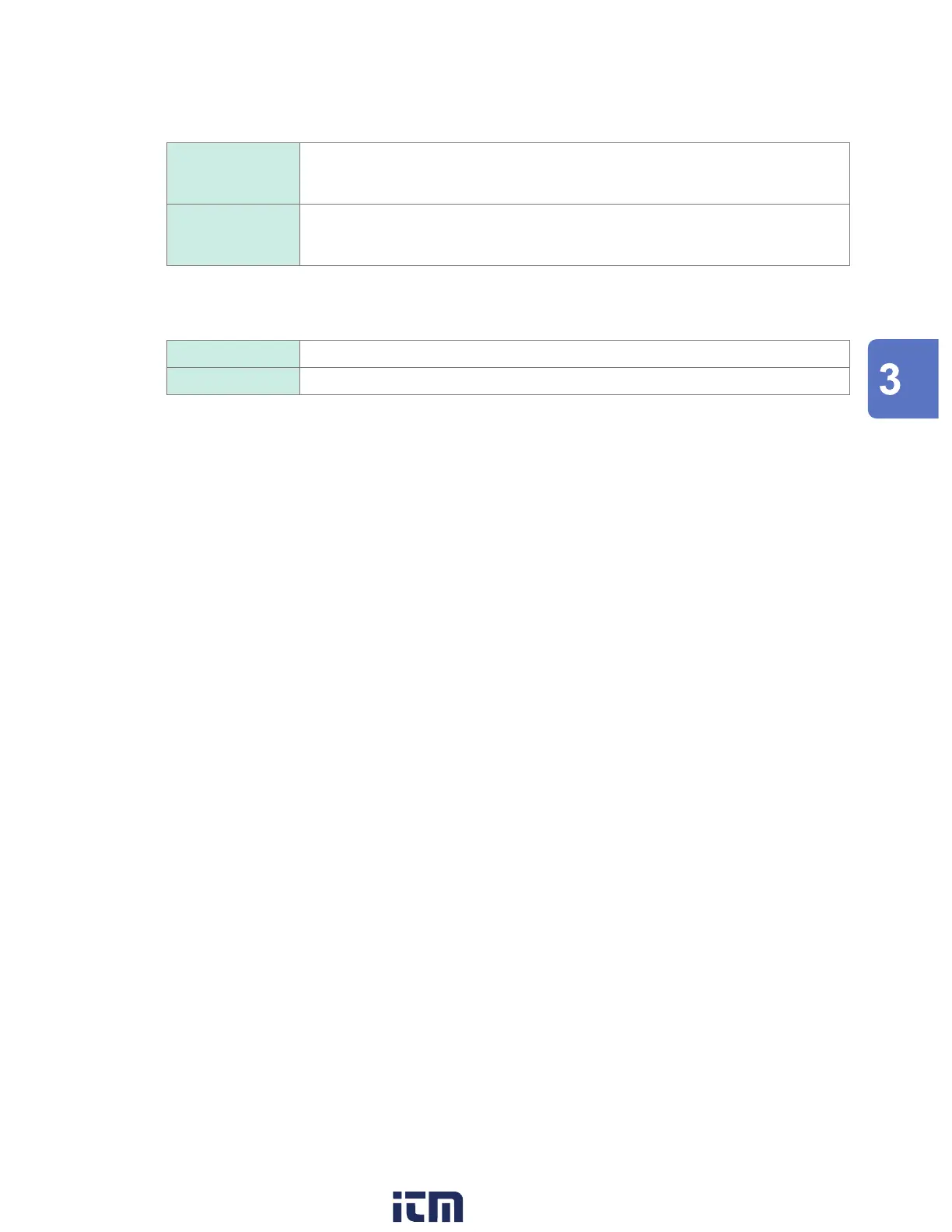
Task: Click lower table's bottom white content row
Action: (x=574, y=381)
